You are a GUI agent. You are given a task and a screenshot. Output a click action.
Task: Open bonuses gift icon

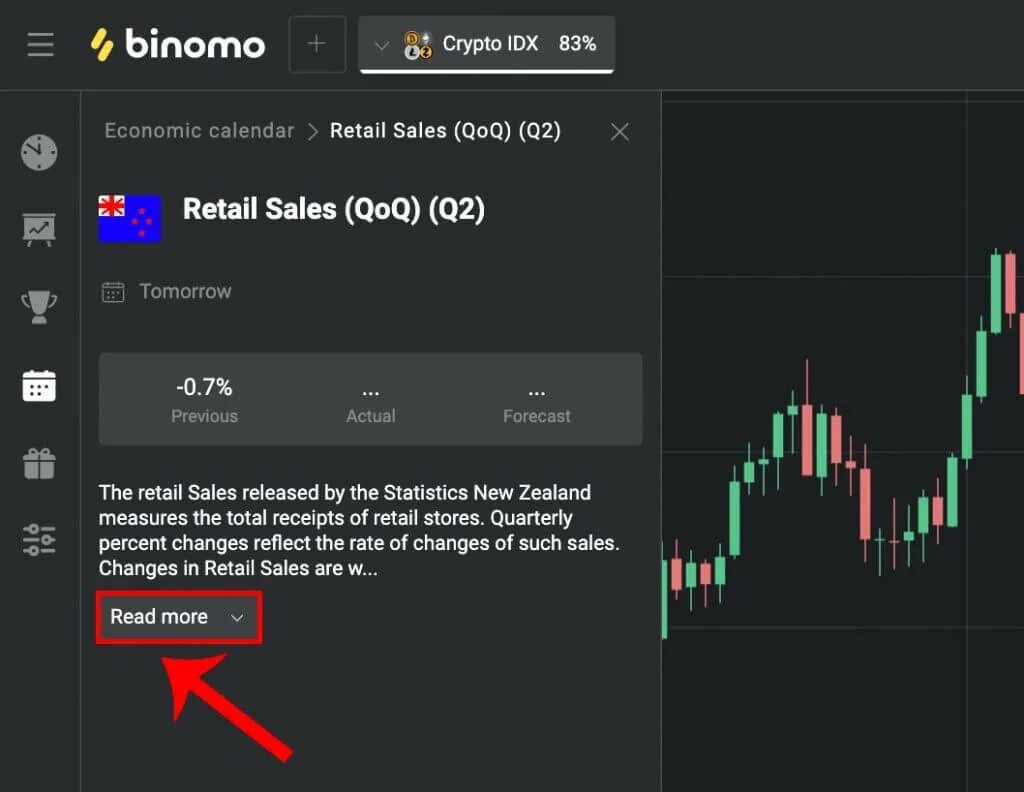click(40, 463)
